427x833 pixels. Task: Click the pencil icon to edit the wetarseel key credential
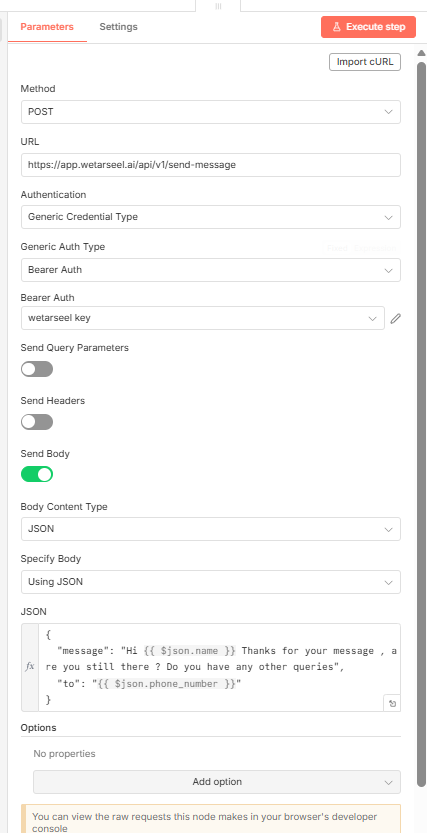[395, 318]
